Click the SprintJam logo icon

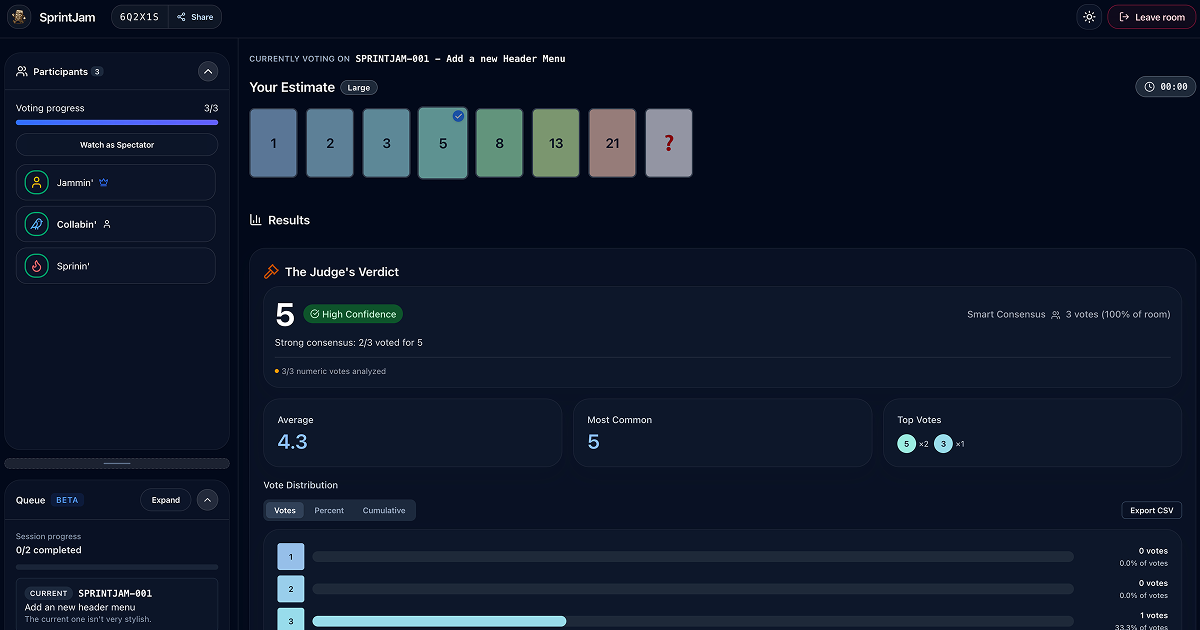click(x=19, y=17)
